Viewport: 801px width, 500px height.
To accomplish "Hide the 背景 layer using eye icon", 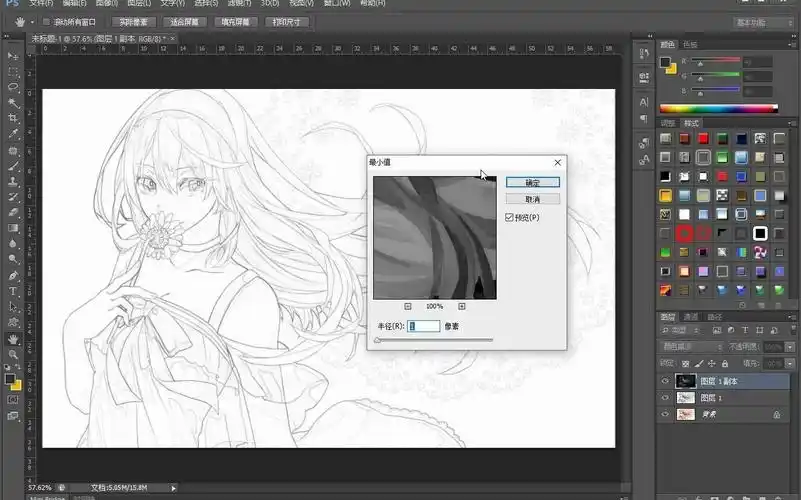I will [x=665, y=413].
